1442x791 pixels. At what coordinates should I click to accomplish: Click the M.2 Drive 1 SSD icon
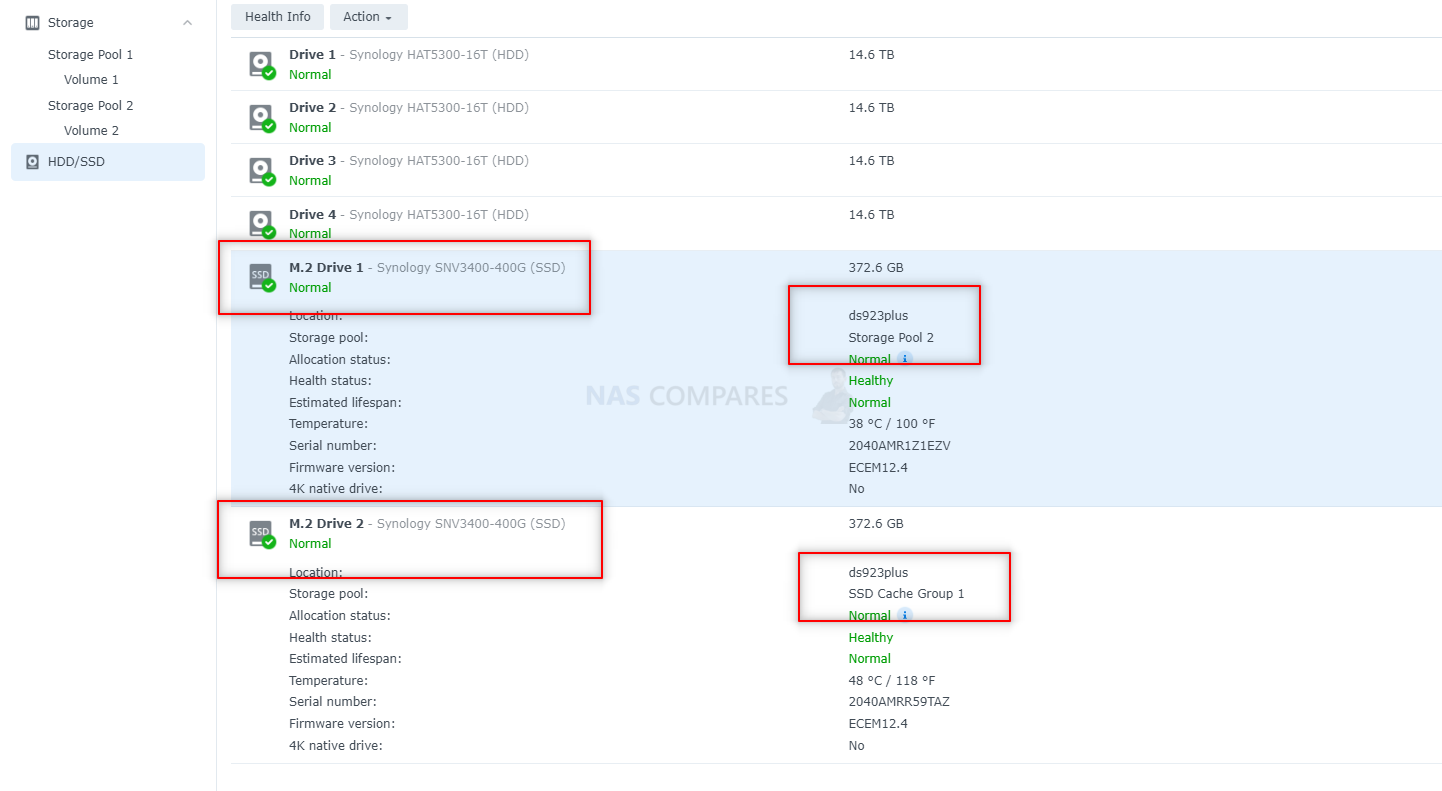(261, 278)
